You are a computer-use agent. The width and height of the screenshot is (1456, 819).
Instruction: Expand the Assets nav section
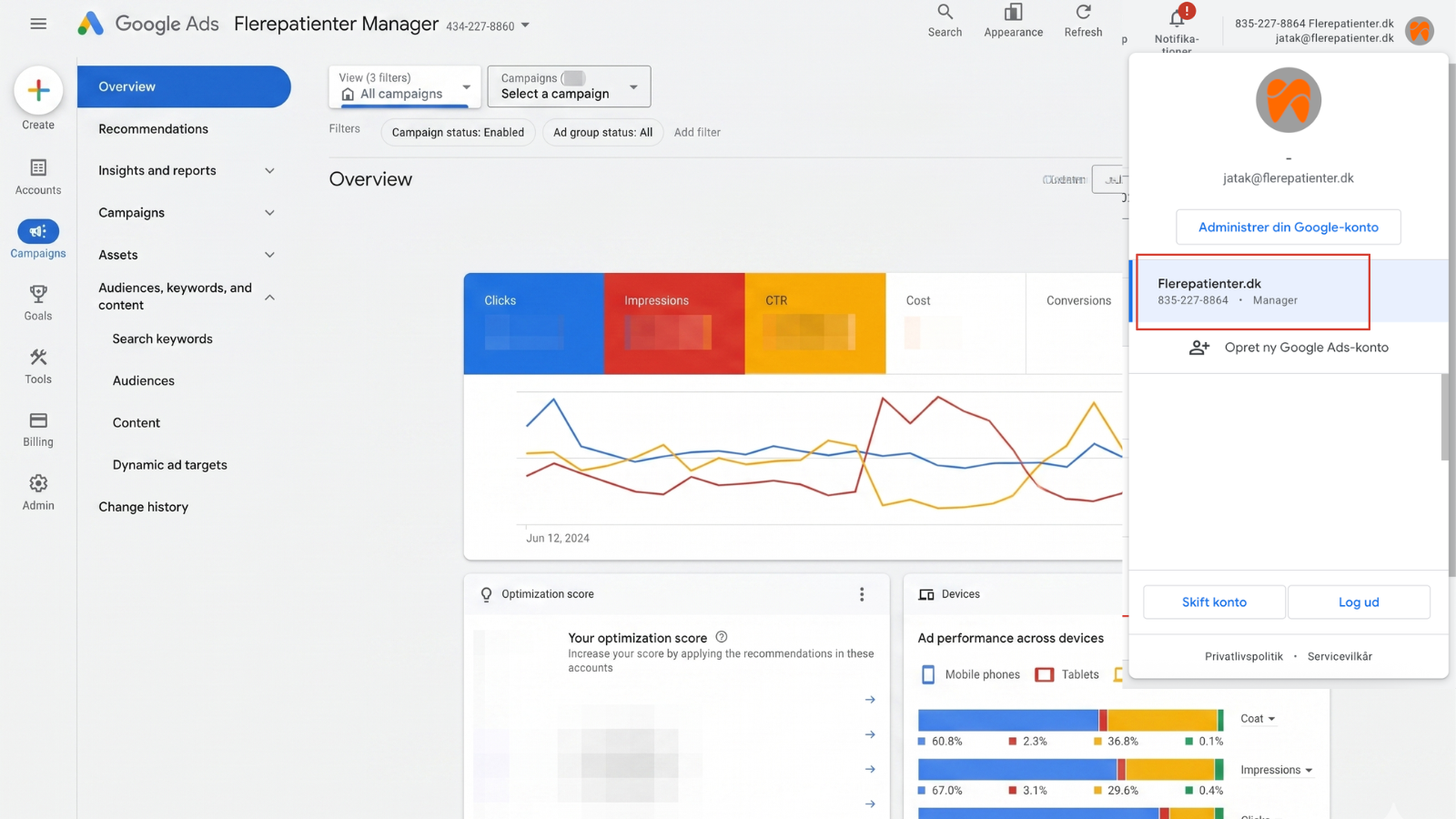[x=269, y=255]
